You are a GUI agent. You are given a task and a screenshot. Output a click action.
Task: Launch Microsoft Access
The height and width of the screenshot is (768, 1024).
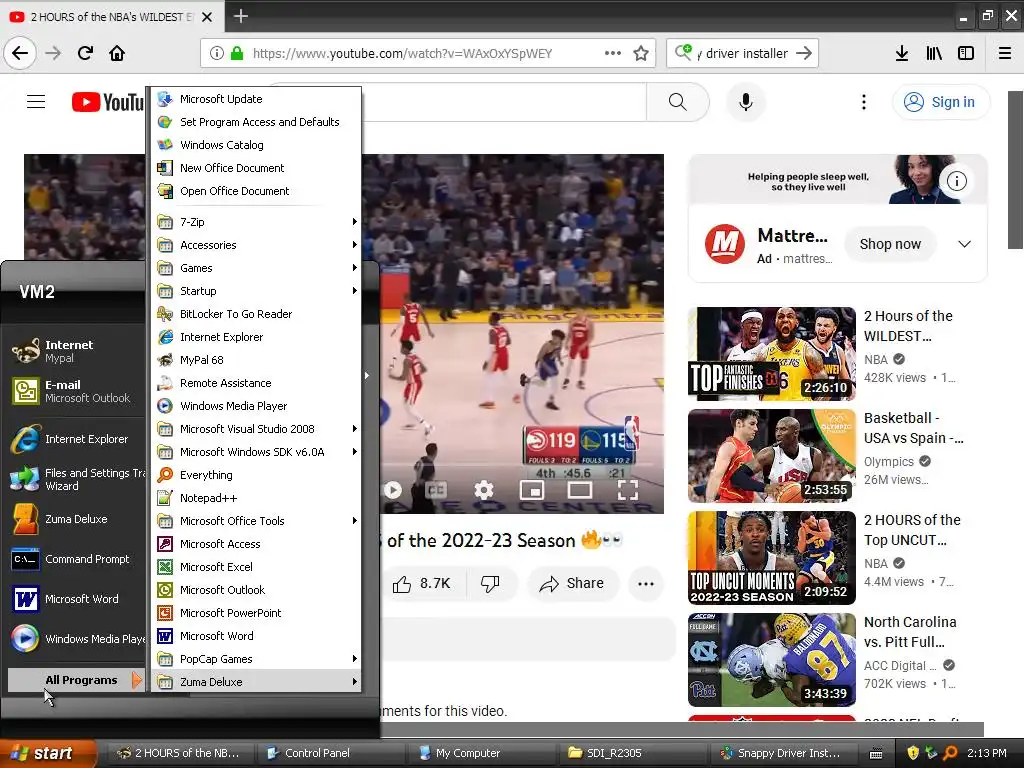click(256, 544)
